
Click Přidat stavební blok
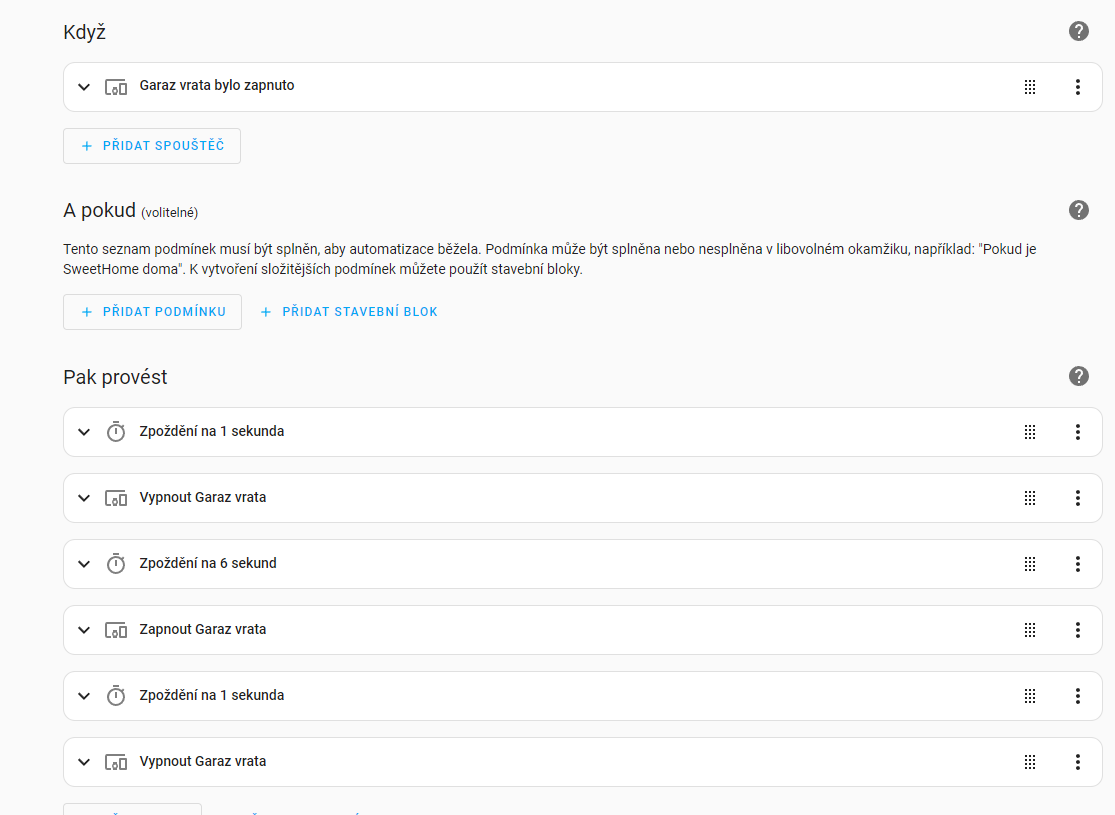pyautogui.click(x=349, y=312)
